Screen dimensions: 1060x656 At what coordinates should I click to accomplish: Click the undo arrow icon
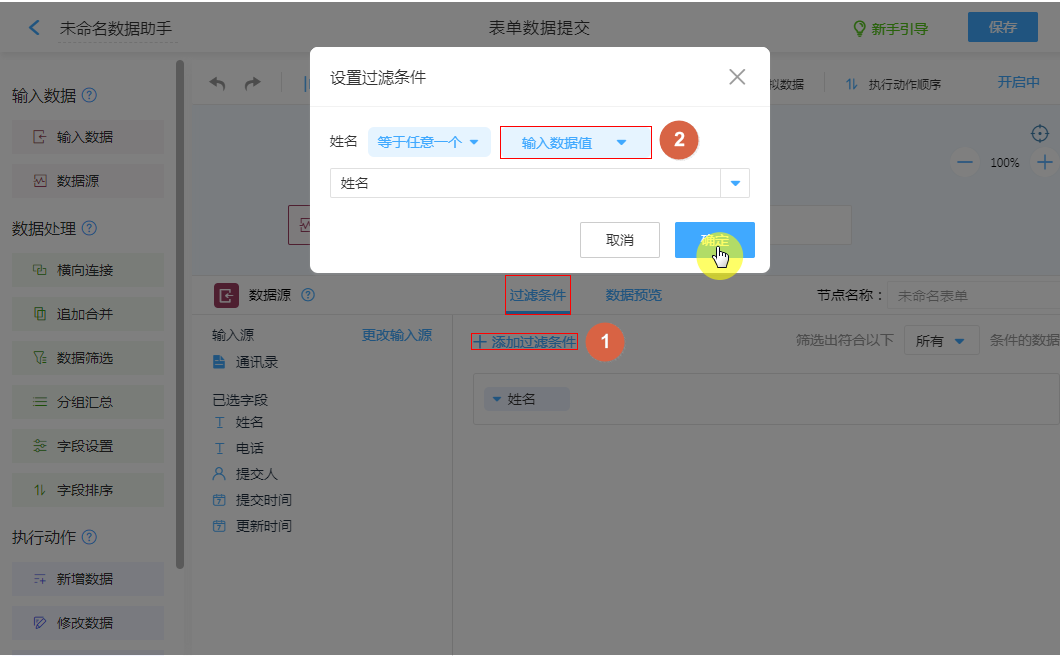(217, 84)
